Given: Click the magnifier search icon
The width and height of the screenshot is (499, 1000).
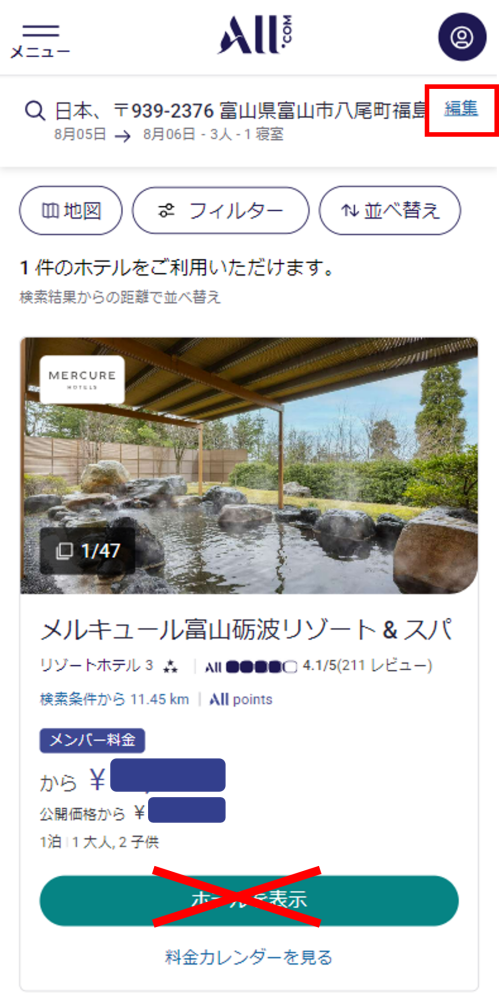Looking at the screenshot, I should (x=34, y=110).
